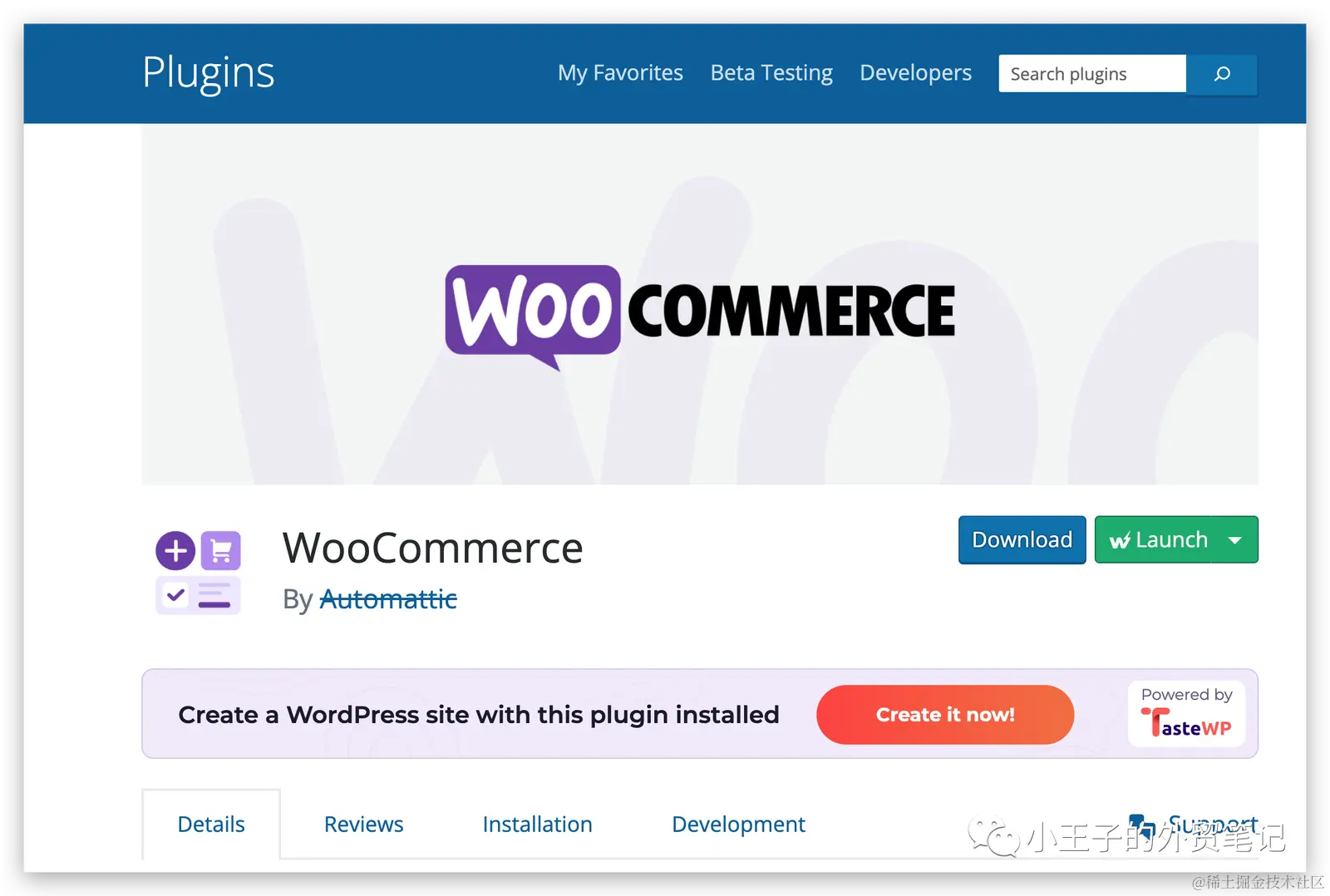Open the Installation tab

[537, 825]
